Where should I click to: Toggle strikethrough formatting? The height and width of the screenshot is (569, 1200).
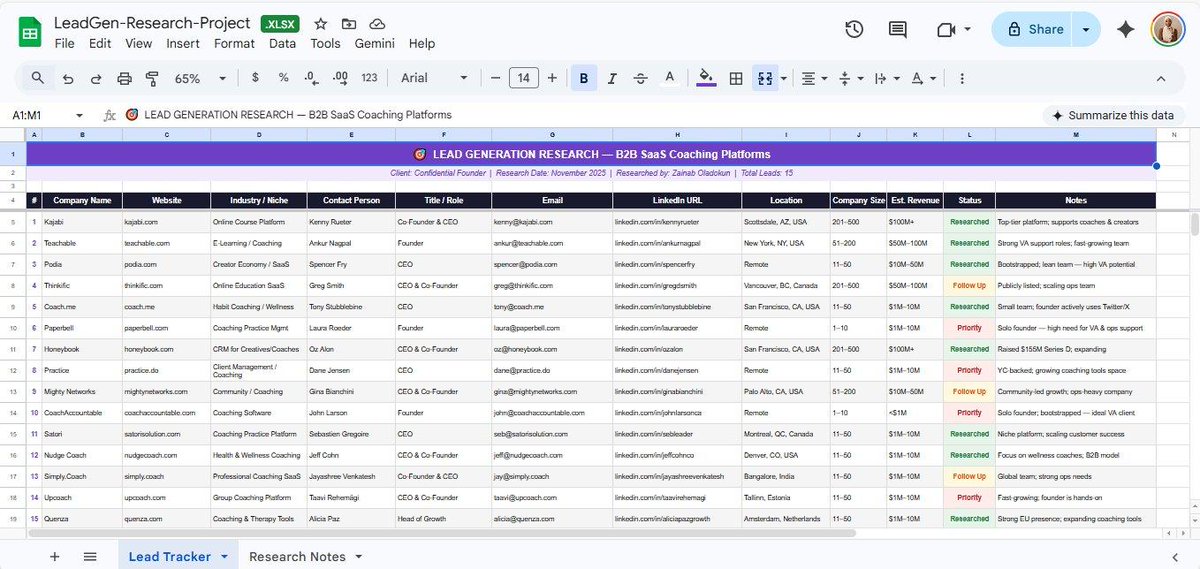tap(641, 78)
